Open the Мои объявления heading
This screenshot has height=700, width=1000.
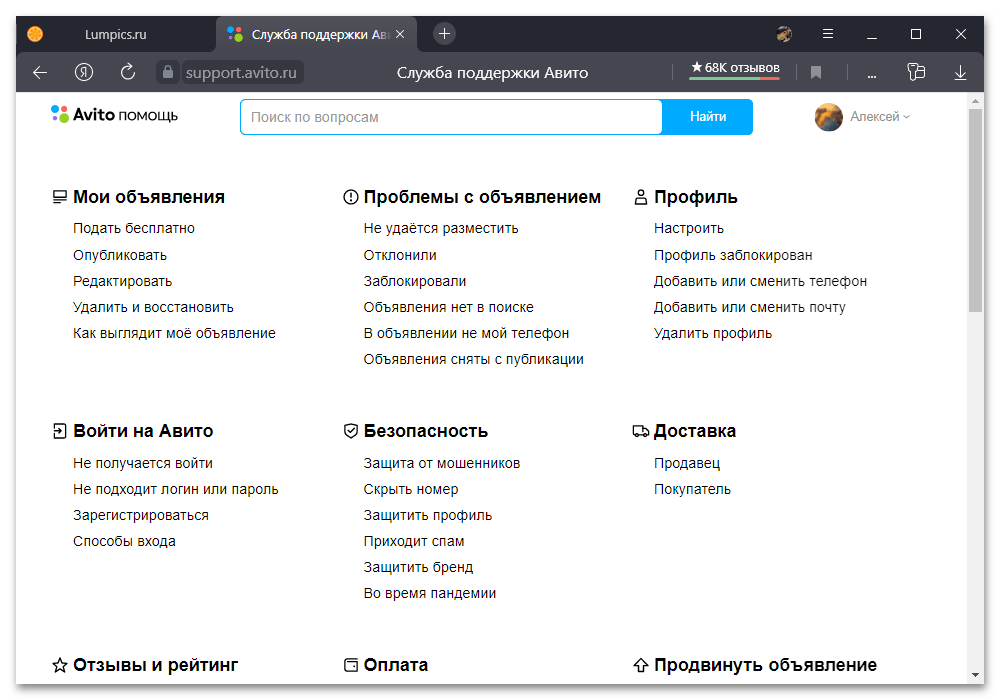click(x=149, y=197)
